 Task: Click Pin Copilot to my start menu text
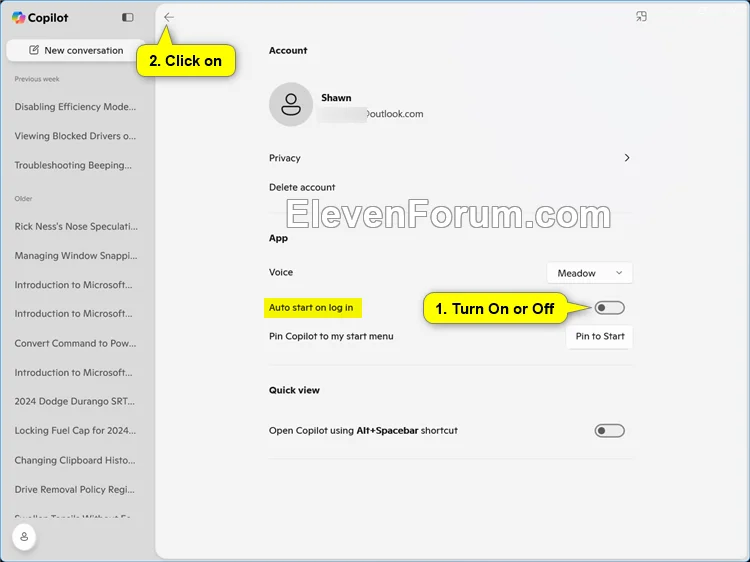[x=331, y=336]
